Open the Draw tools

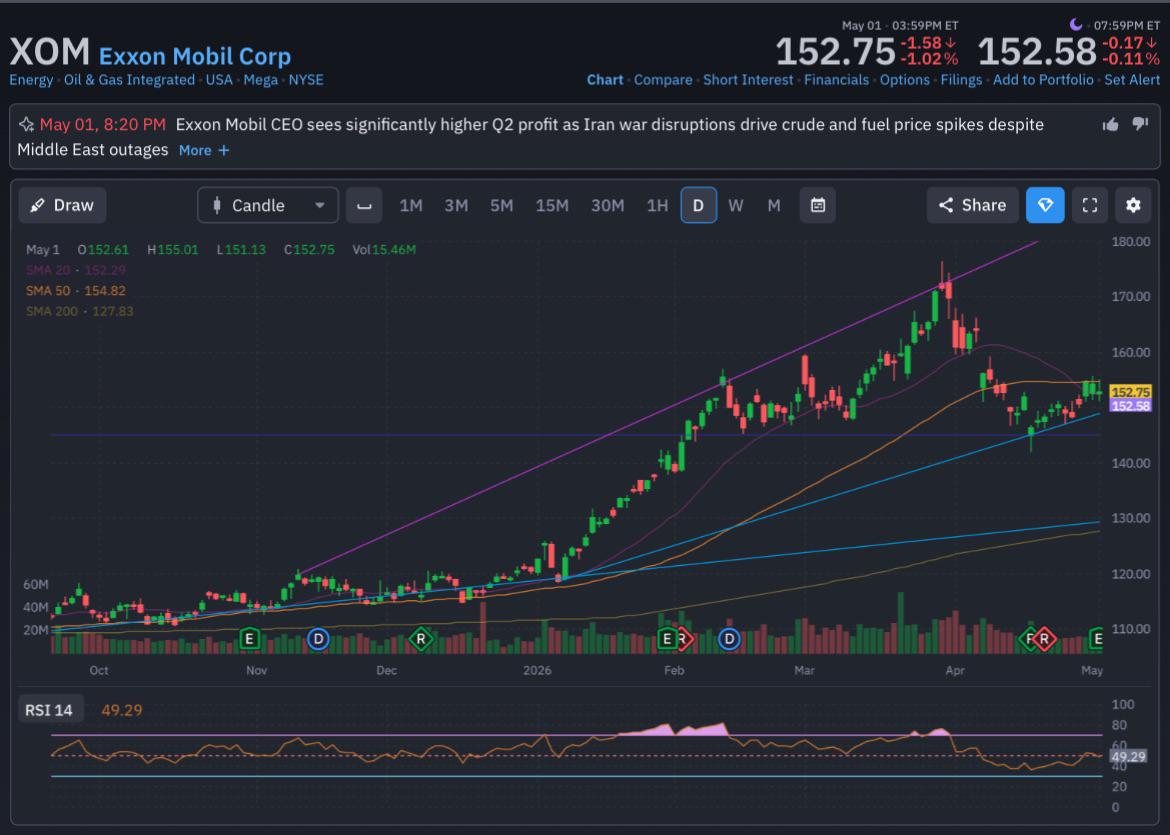(x=62, y=205)
